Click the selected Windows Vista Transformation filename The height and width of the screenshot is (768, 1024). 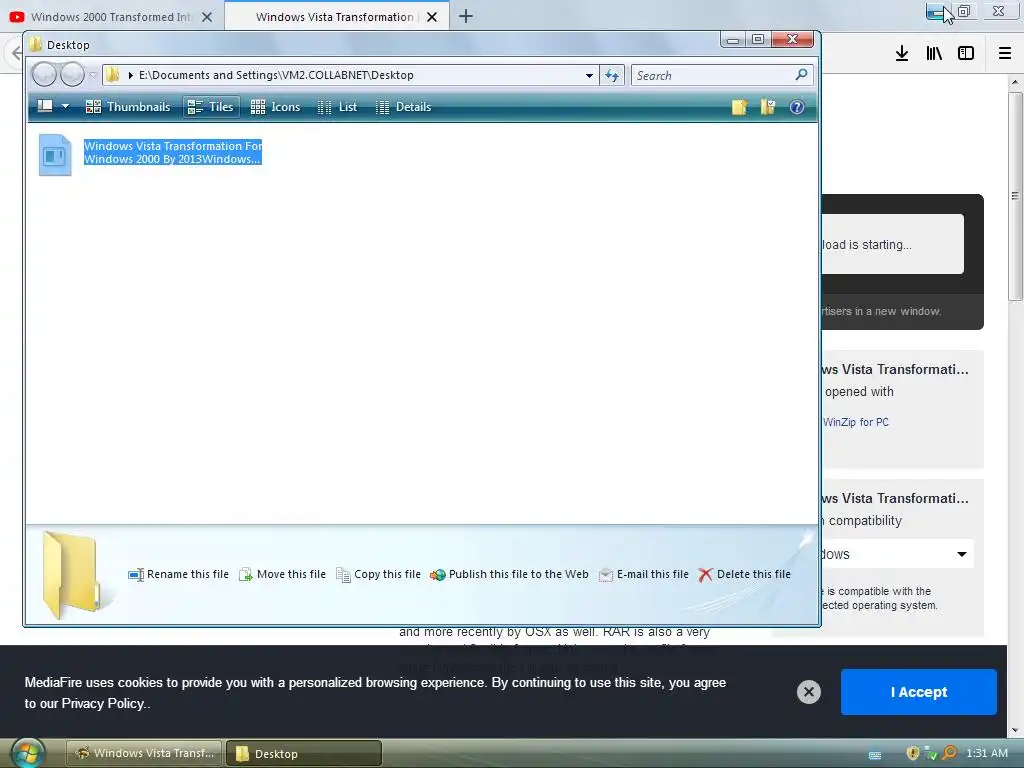point(172,152)
